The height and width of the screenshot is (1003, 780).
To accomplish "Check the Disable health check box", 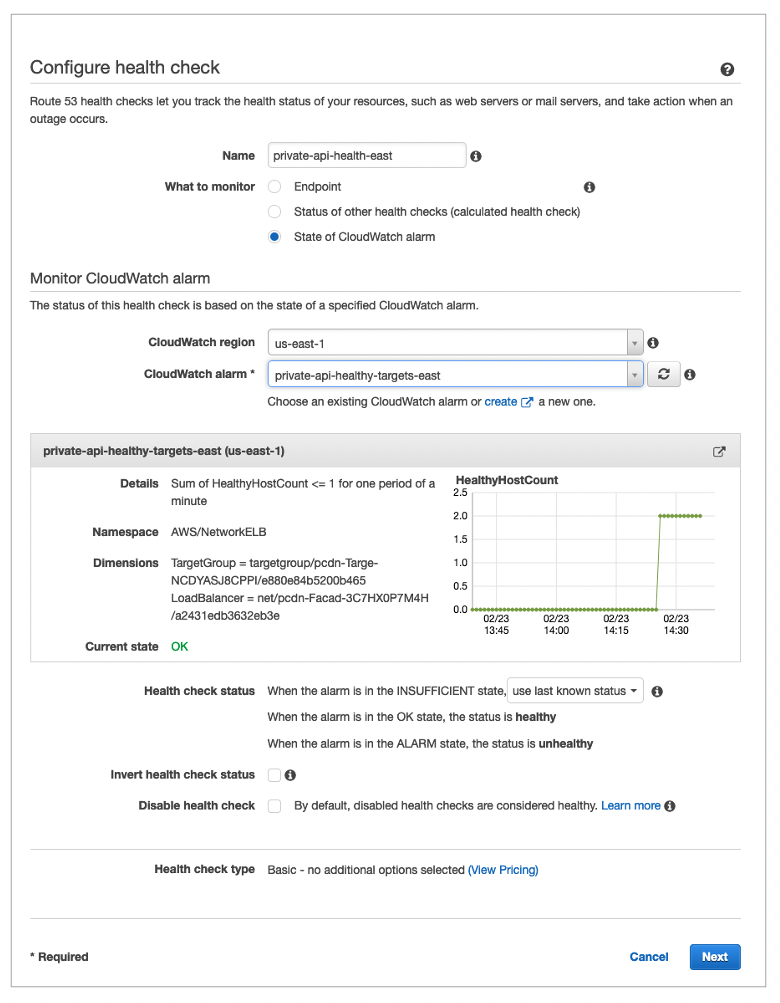I will 274,806.
